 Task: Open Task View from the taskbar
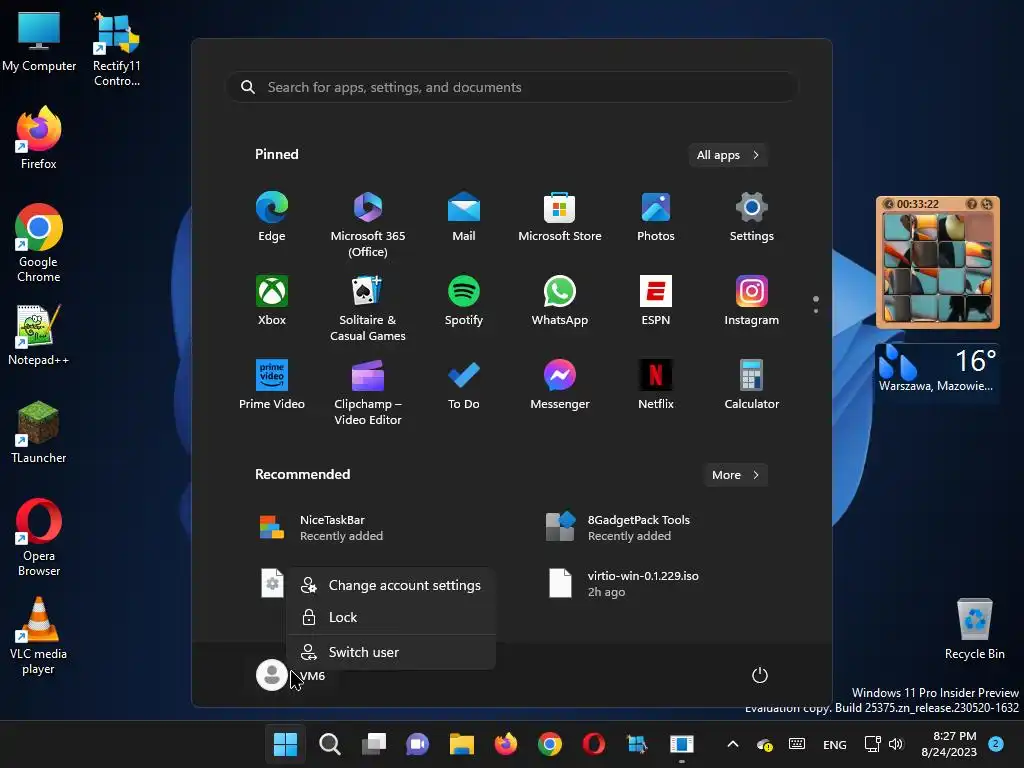pyautogui.click(x=374, y=744)
